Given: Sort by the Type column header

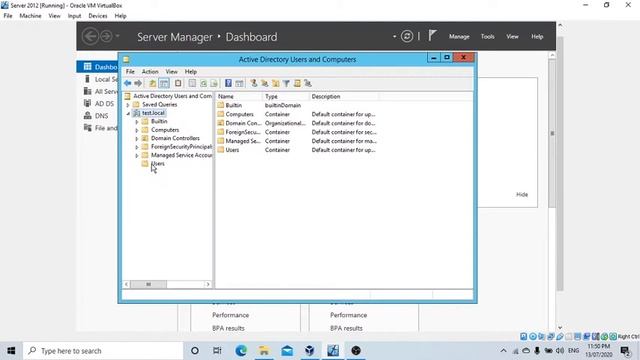Looking at the screenshot, I should point(286,97).
